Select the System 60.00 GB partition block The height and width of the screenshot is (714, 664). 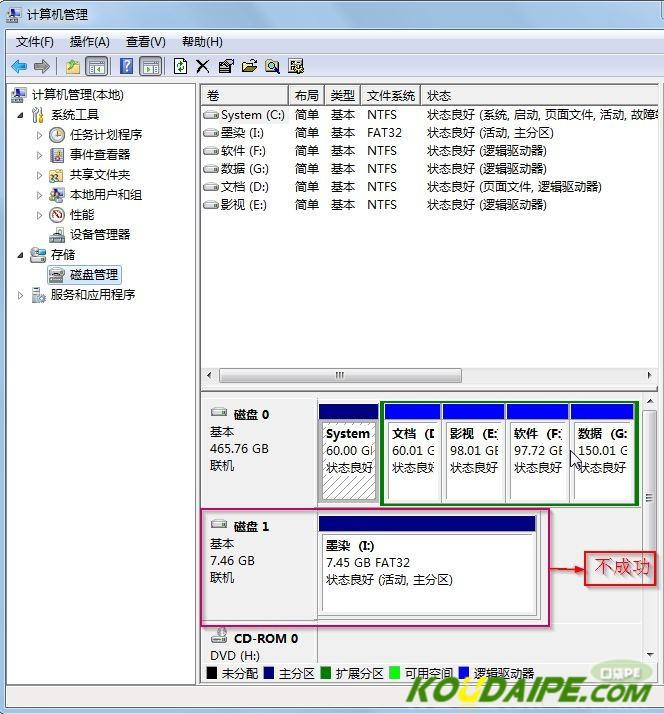348,453
